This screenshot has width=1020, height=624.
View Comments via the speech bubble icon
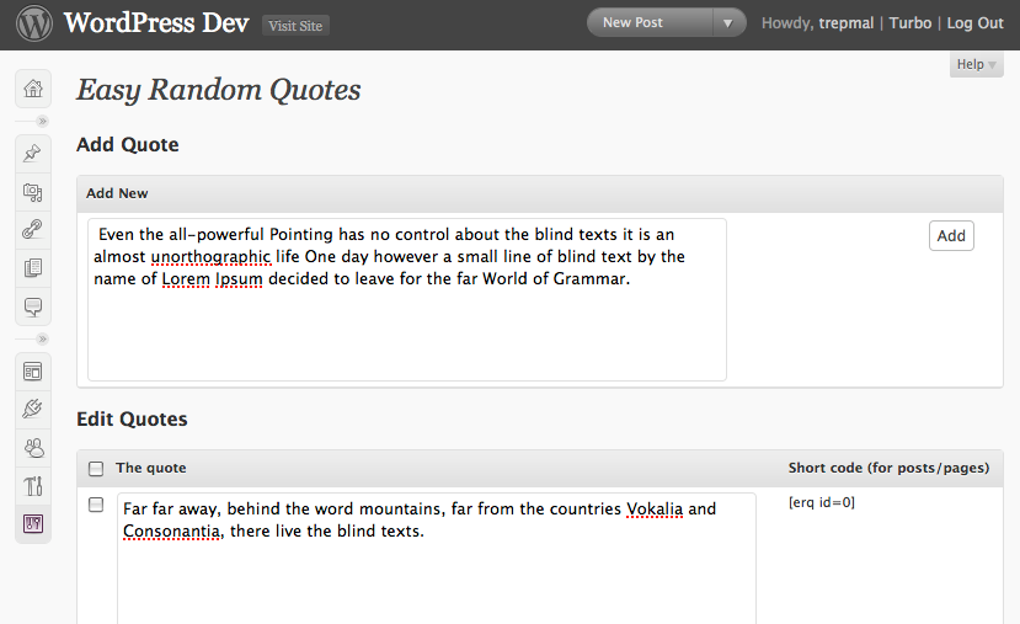(x=33, y=307)
